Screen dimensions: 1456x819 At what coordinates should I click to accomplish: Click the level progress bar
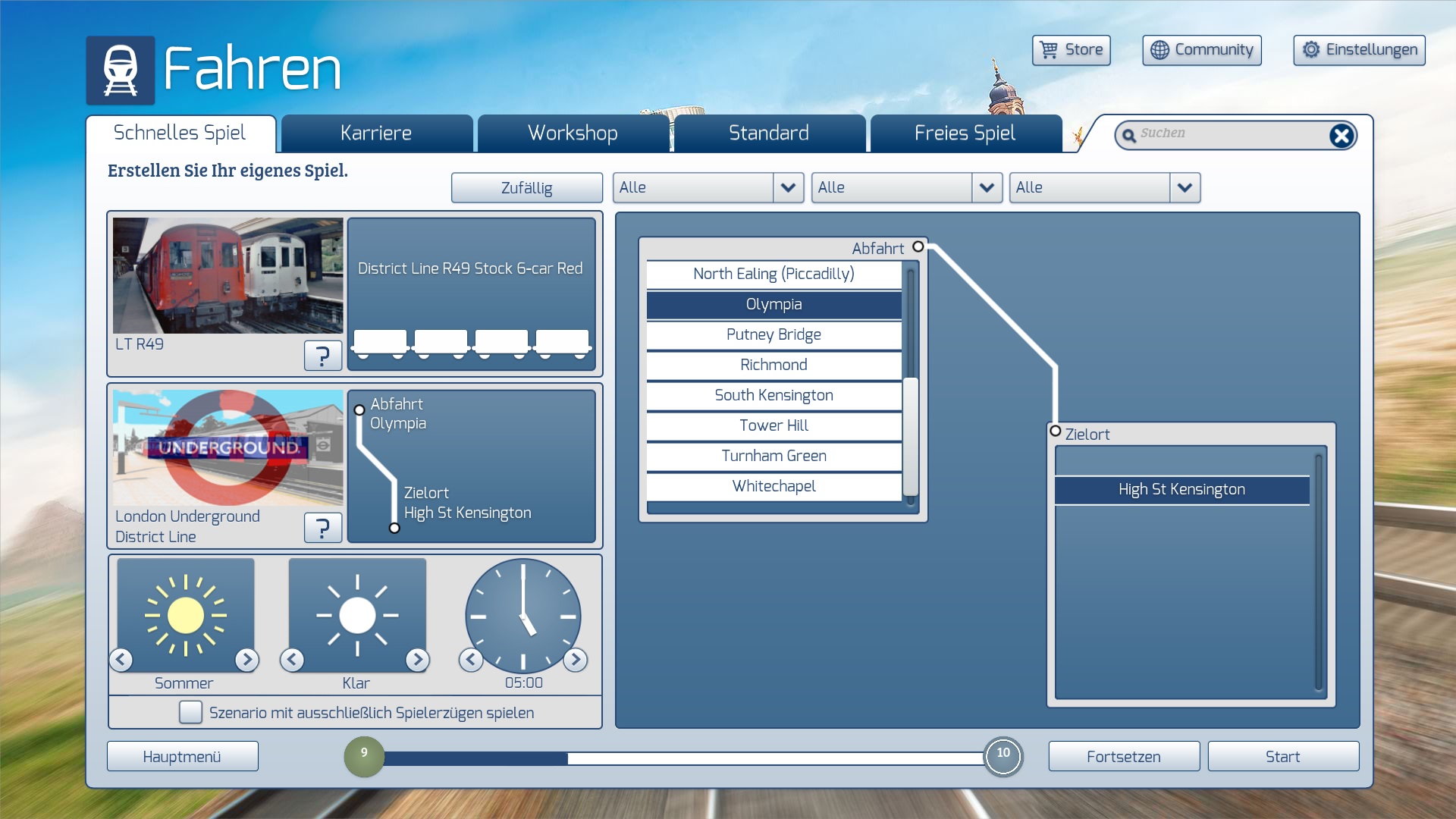682,758
